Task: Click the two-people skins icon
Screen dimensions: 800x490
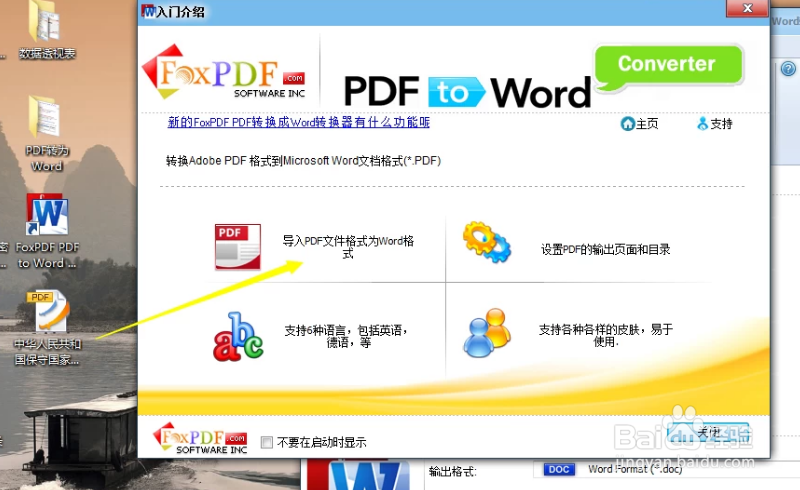Action: pyautogui.click(x=487, y=333)
